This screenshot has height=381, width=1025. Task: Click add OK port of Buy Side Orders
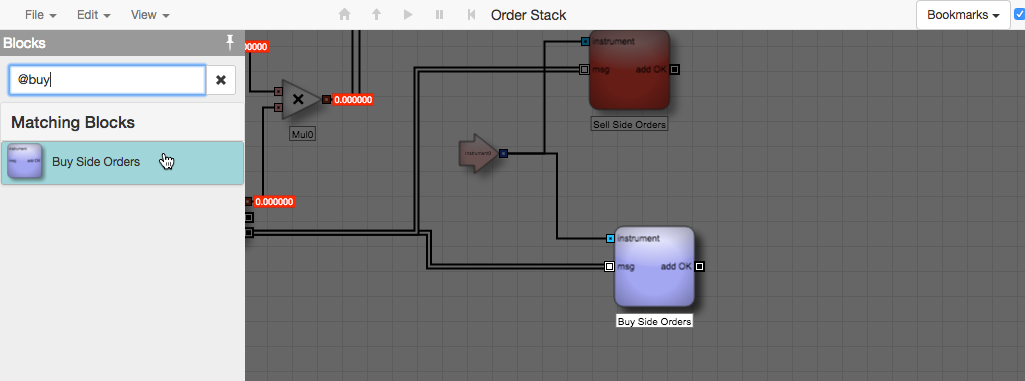[699, 267]
